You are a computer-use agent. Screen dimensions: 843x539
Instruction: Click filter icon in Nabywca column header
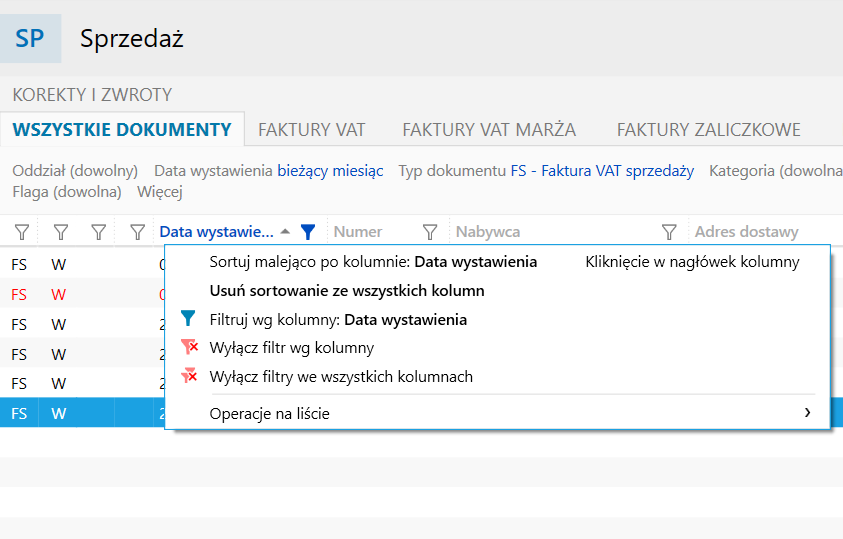click(x=670, y=232)
